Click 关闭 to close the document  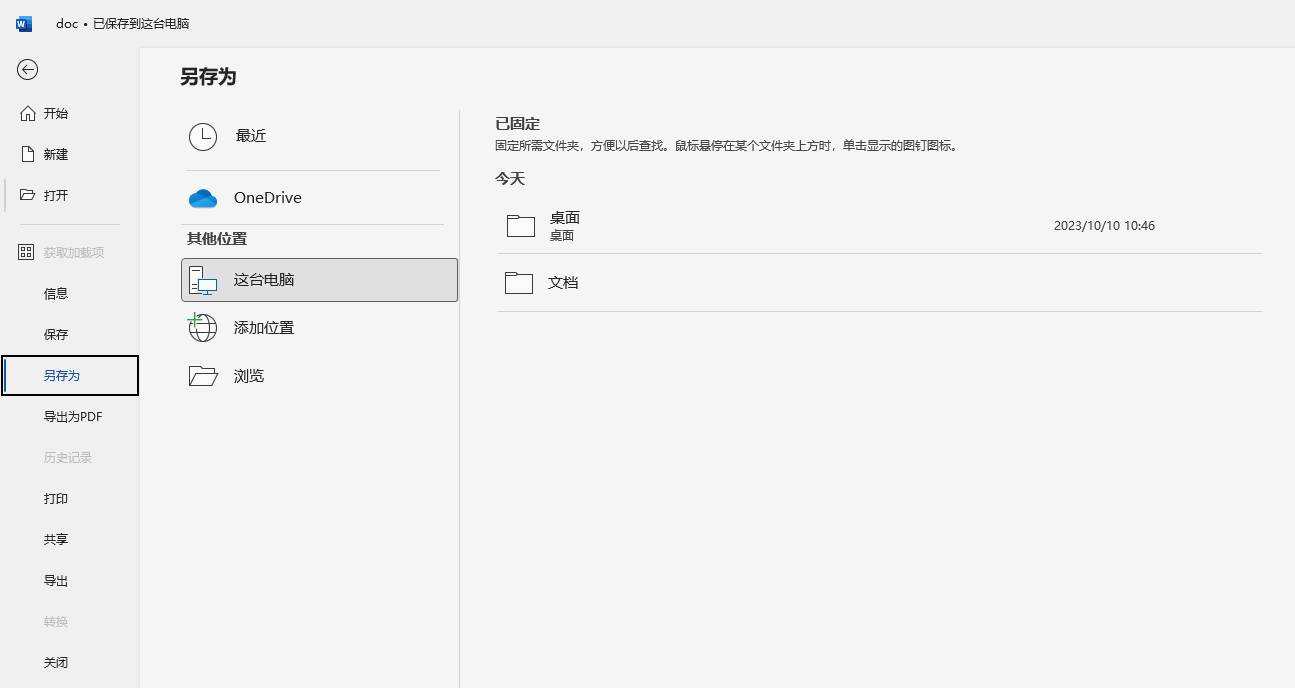(55, 662)
